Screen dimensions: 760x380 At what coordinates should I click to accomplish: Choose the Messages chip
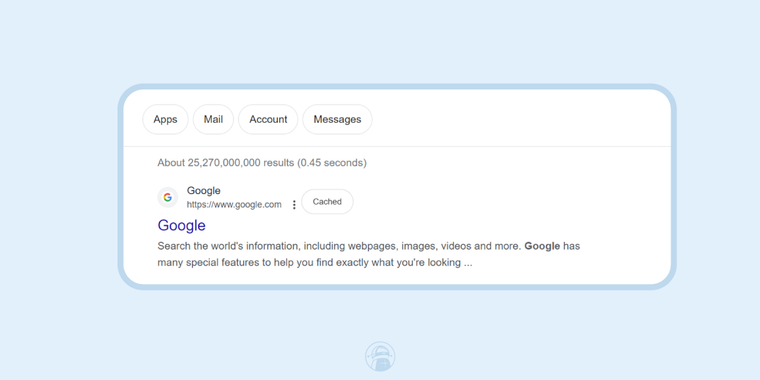tap(337, 119)
